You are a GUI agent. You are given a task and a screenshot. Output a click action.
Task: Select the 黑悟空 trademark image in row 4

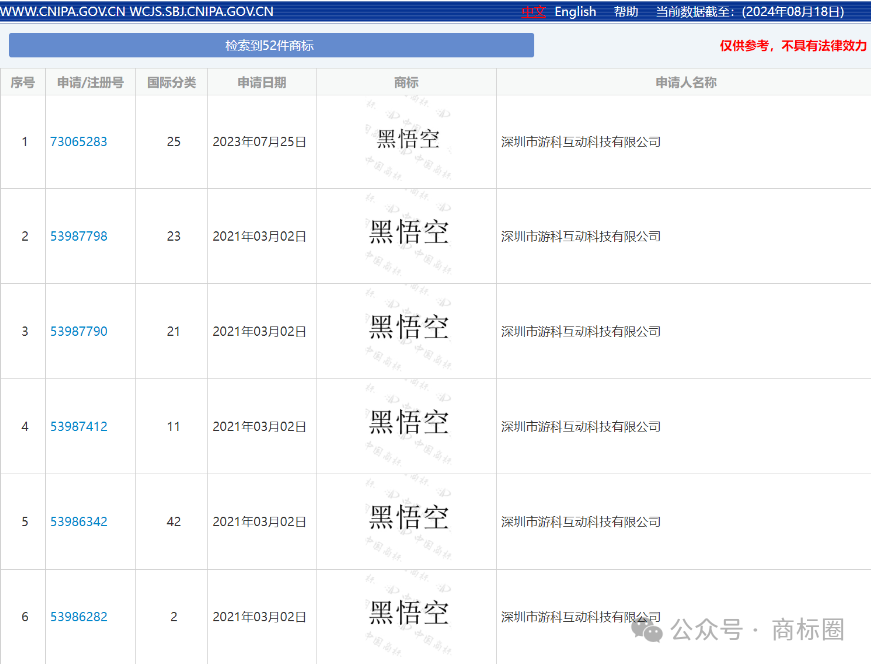click(x=409, y=422)
